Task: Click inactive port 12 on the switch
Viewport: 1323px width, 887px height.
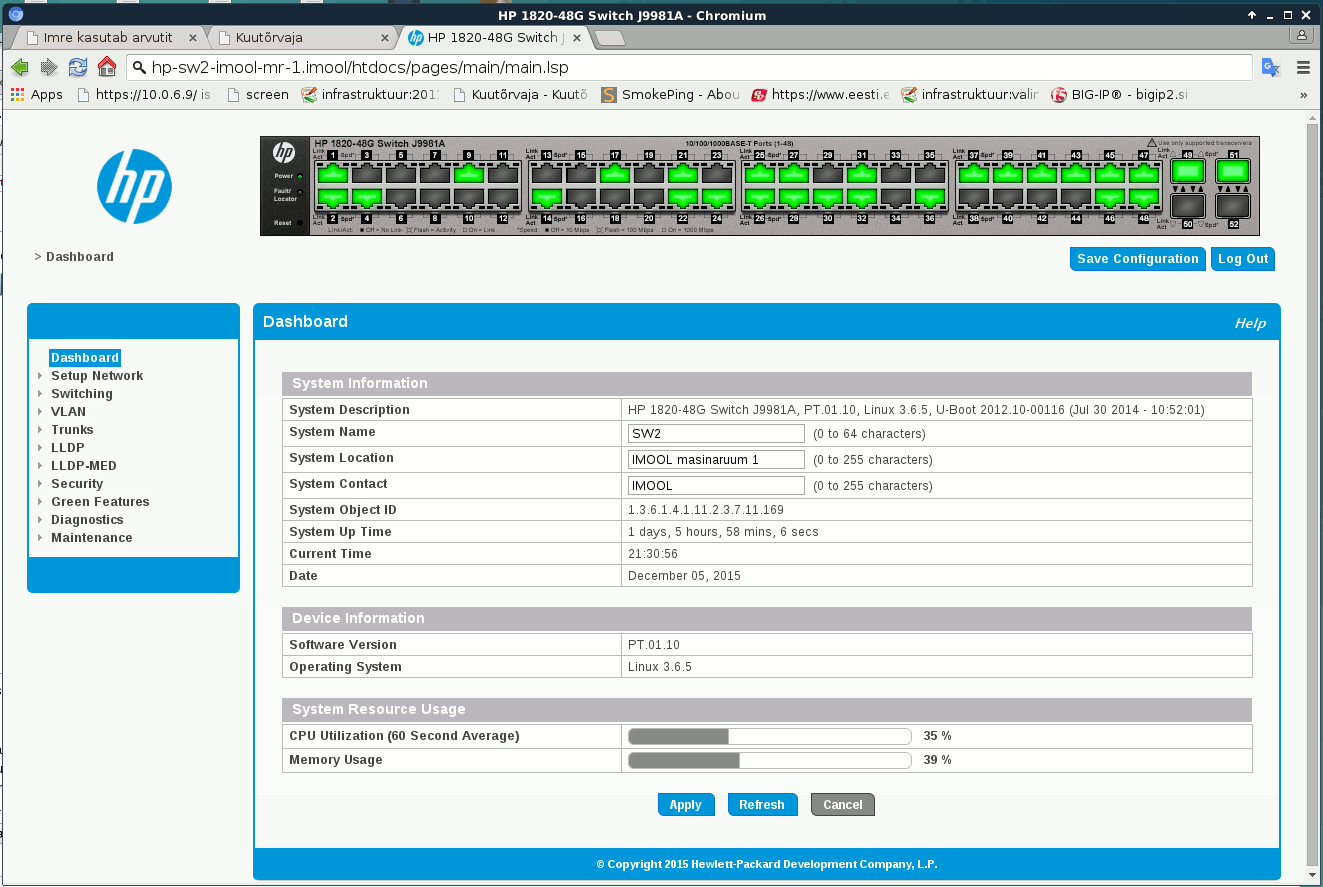Action: 503,197
